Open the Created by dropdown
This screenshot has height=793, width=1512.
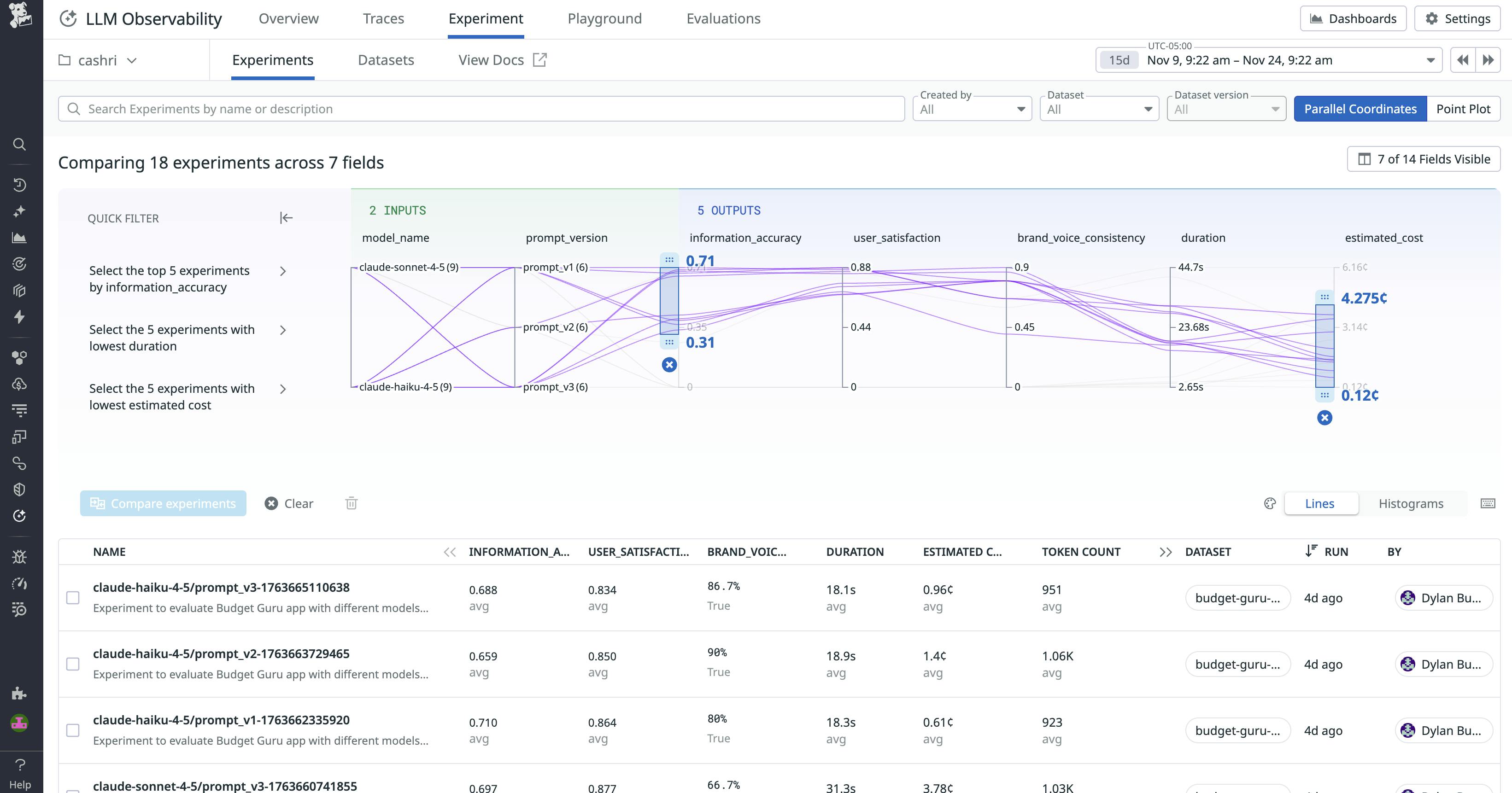coord(972,109)
